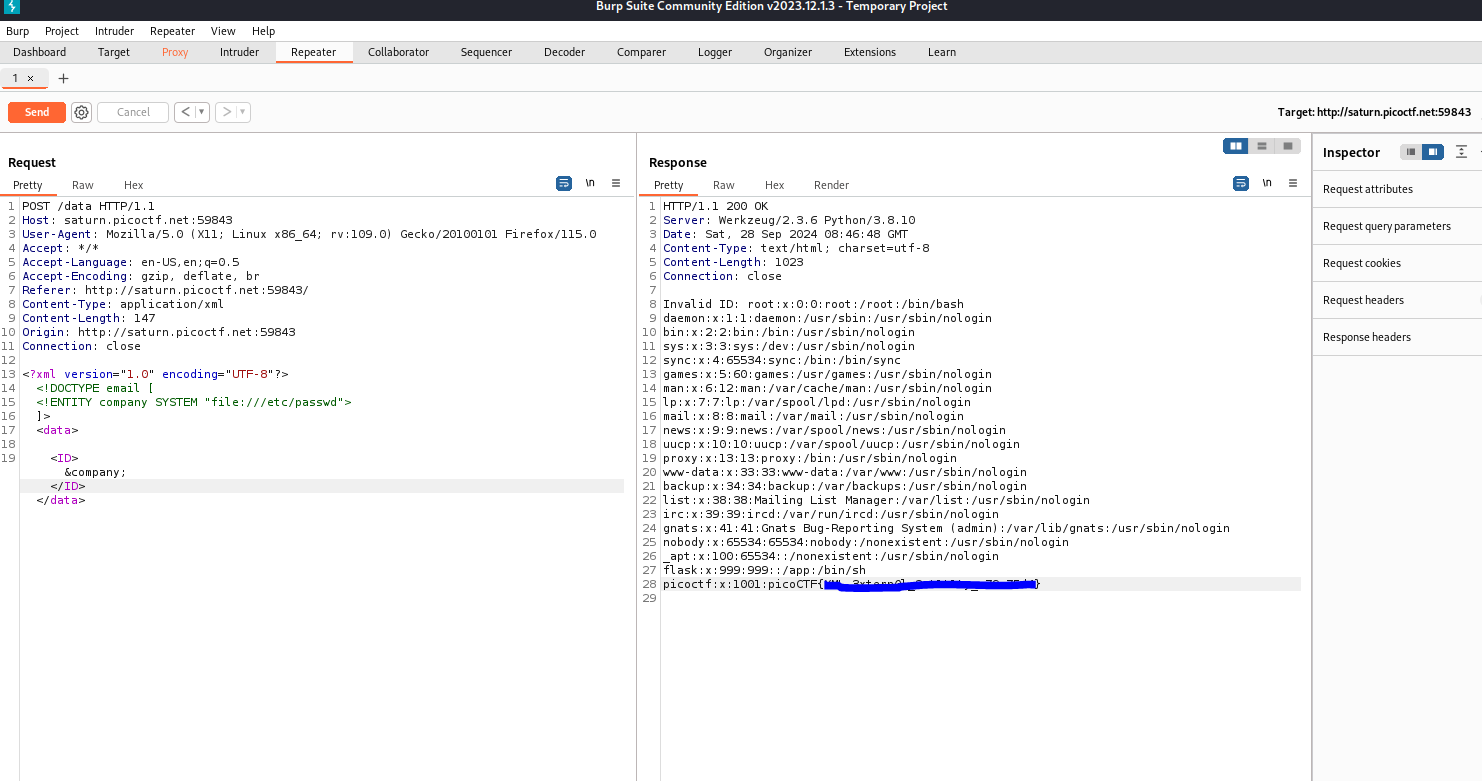Switch to the Decoder tab
Screen dimensions: 1482x781
[564, 52]
